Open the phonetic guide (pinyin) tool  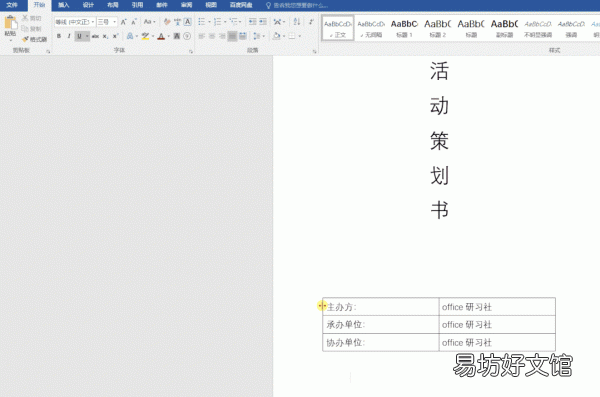[x=177, y=22]
